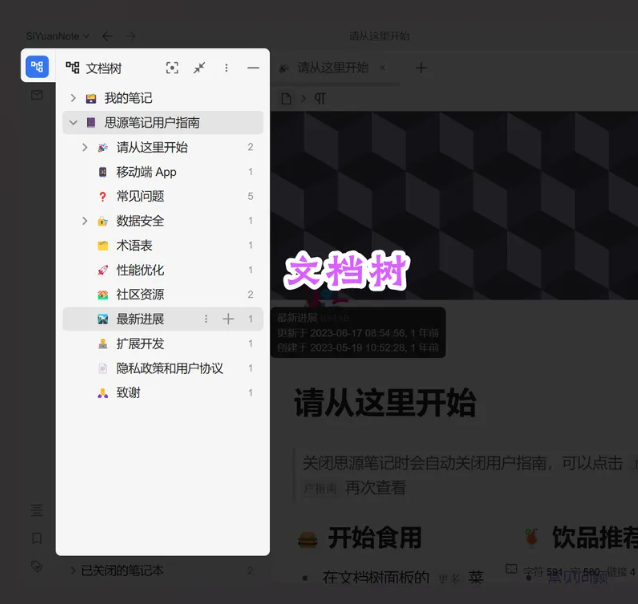Collapse all with the inward arrows icon
This screenshot has height=604, width=638.
pyautogui.click(x=199, y=68)
